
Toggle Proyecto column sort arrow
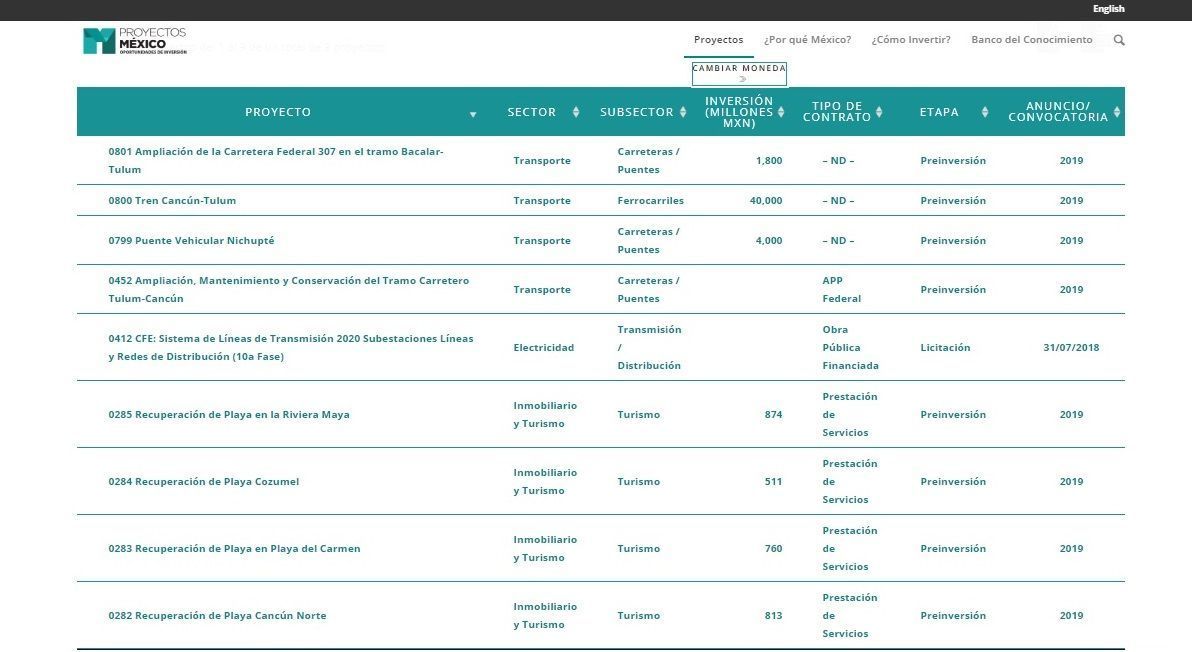coord(473,114)
